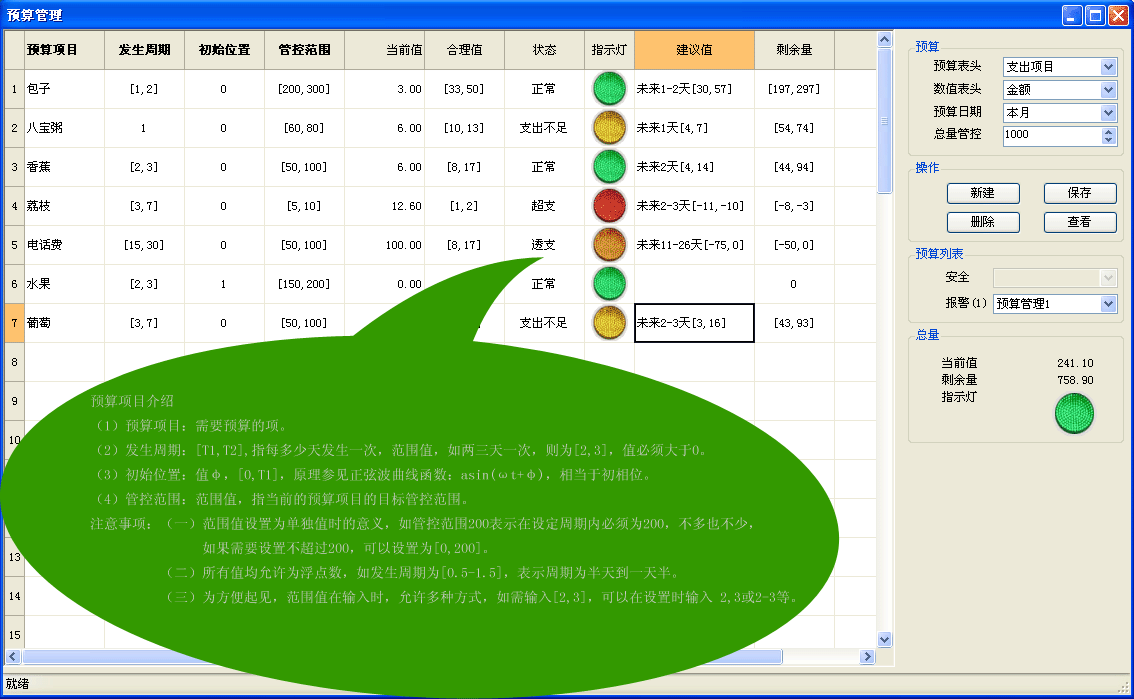Viewport: 1134px width, 699px height.
Task: Open the 预算日期 dropdown
Action: pos(1108,113)
